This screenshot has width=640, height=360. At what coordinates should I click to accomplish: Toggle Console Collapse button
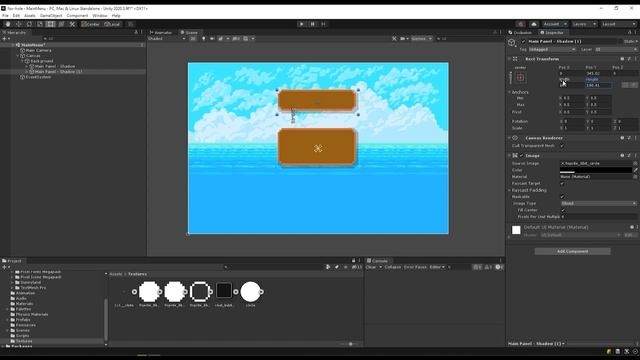click(393, 267)
